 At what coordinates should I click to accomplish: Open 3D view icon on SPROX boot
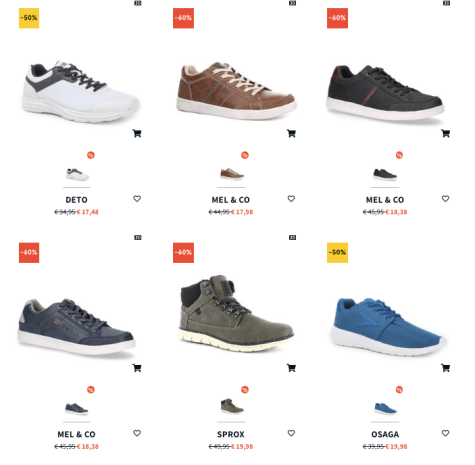click(x=292, y=237)
